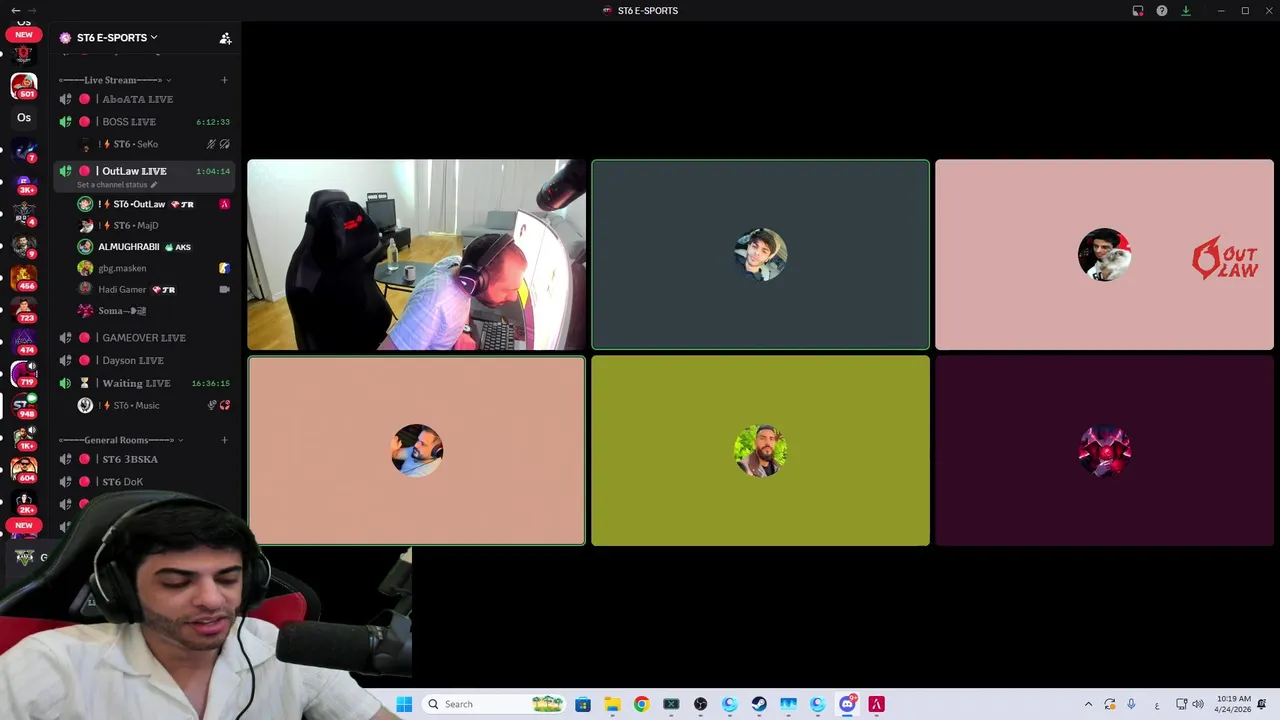The image size is (1280, 720).
Task: Join the Dayson LIVE voice channel
Action: [144, 360]
